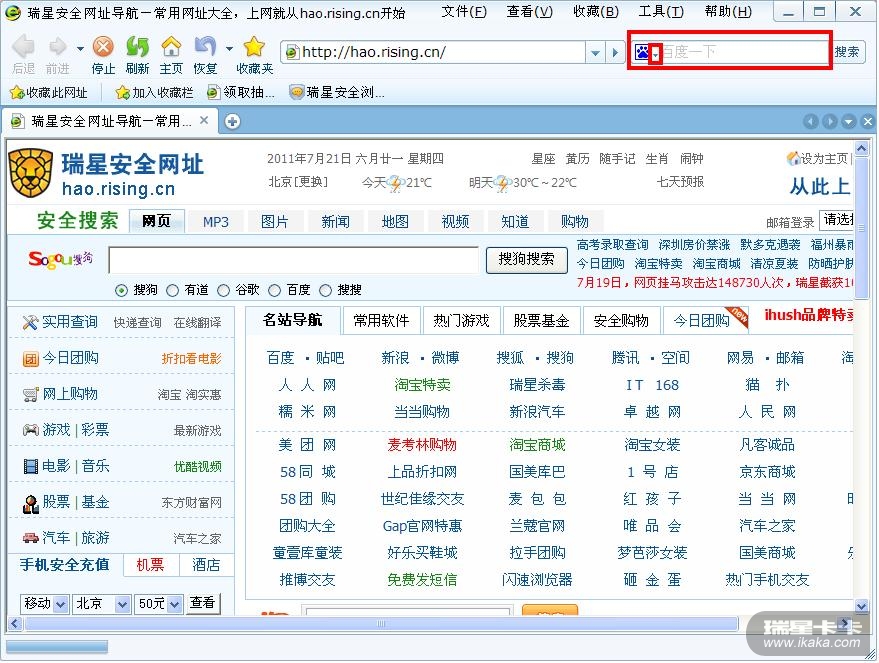The width and height of the screenshot is (879, 663).
Task: Open the 工具(T) menu
Action: 661,12
